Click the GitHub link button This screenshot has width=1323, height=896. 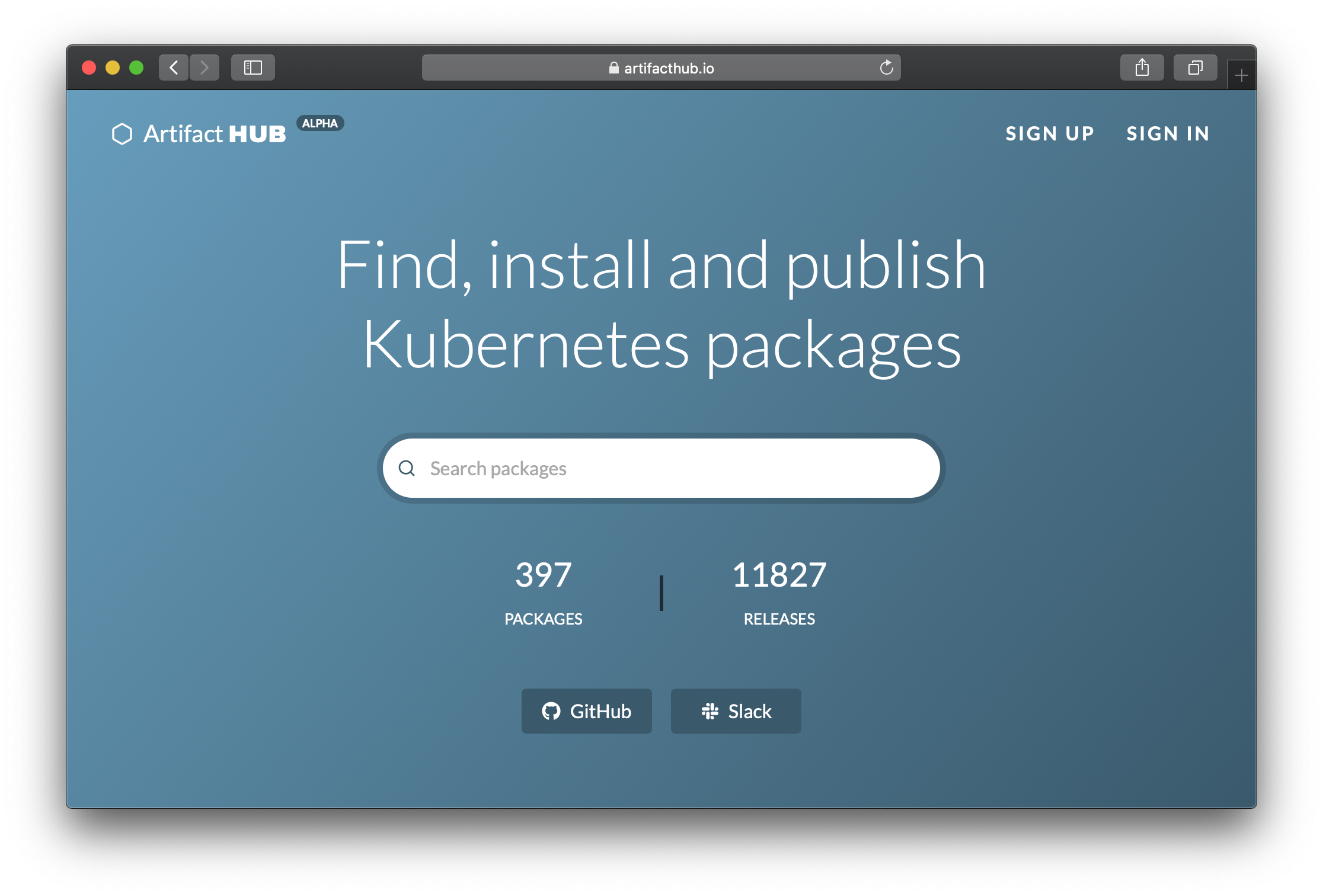586,712
